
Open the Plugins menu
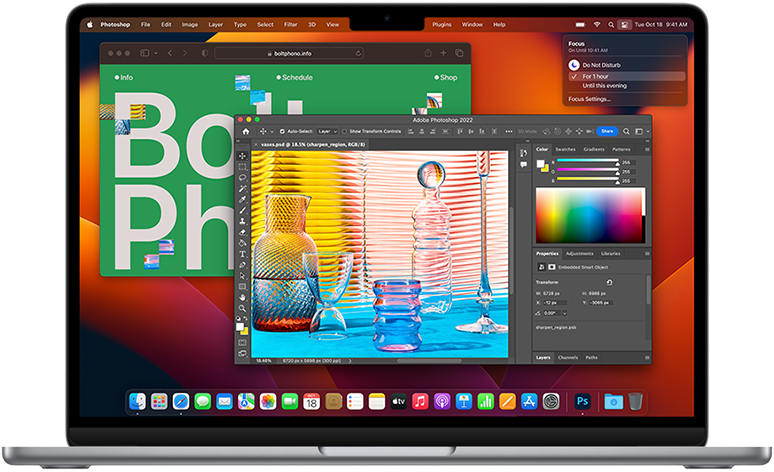442,25
